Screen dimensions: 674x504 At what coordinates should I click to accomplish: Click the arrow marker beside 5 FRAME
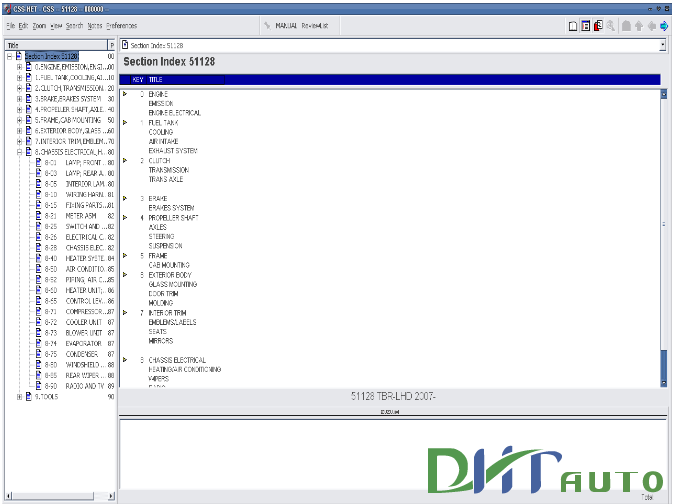point(125,255)
